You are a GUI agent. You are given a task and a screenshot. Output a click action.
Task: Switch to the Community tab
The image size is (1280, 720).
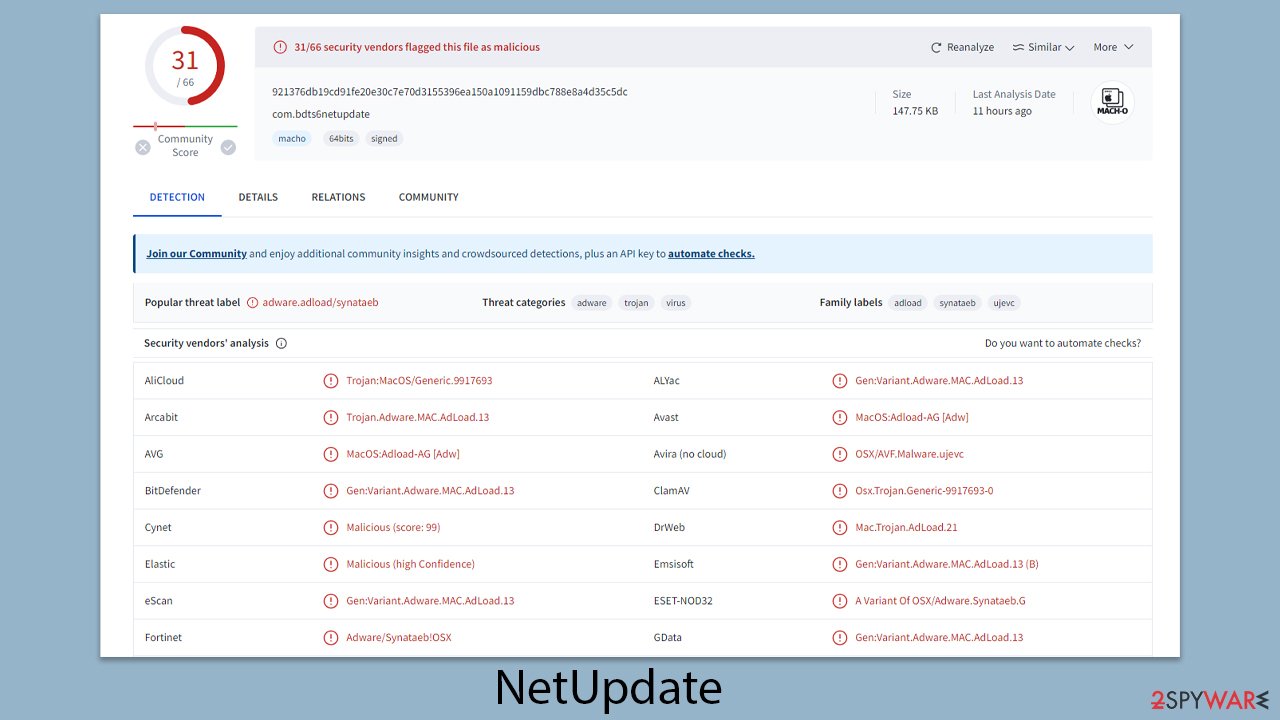[x=428, y=197]
